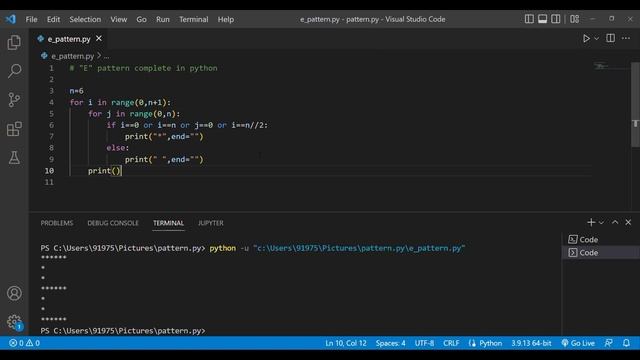Screen dimensions: 640x360
Task: Close the terminal panel
Action: pyautogui.click(x=628, y=222)
